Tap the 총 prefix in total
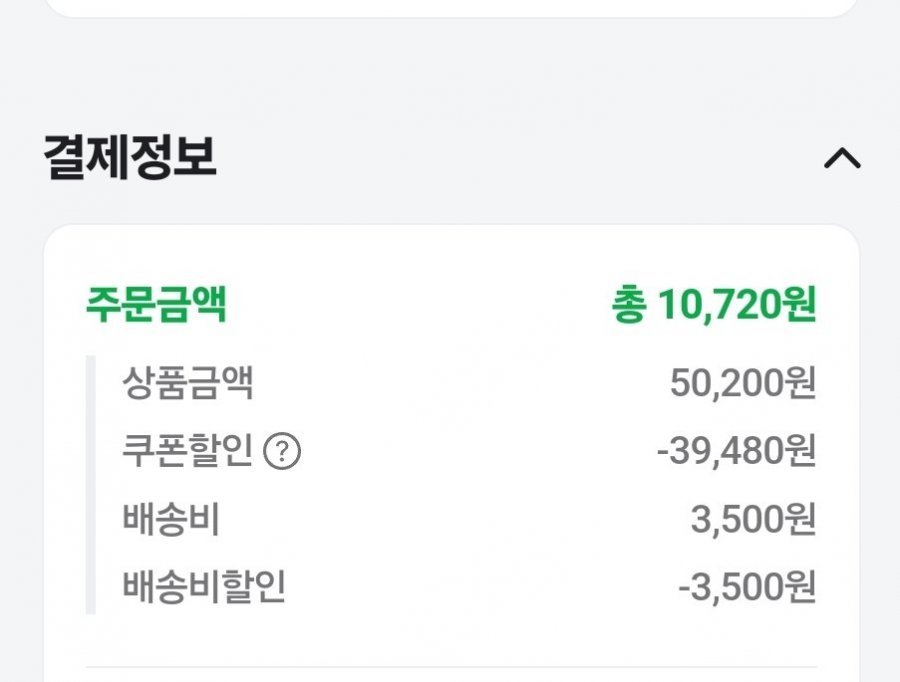900x682 pixels. tap(629, 305)
